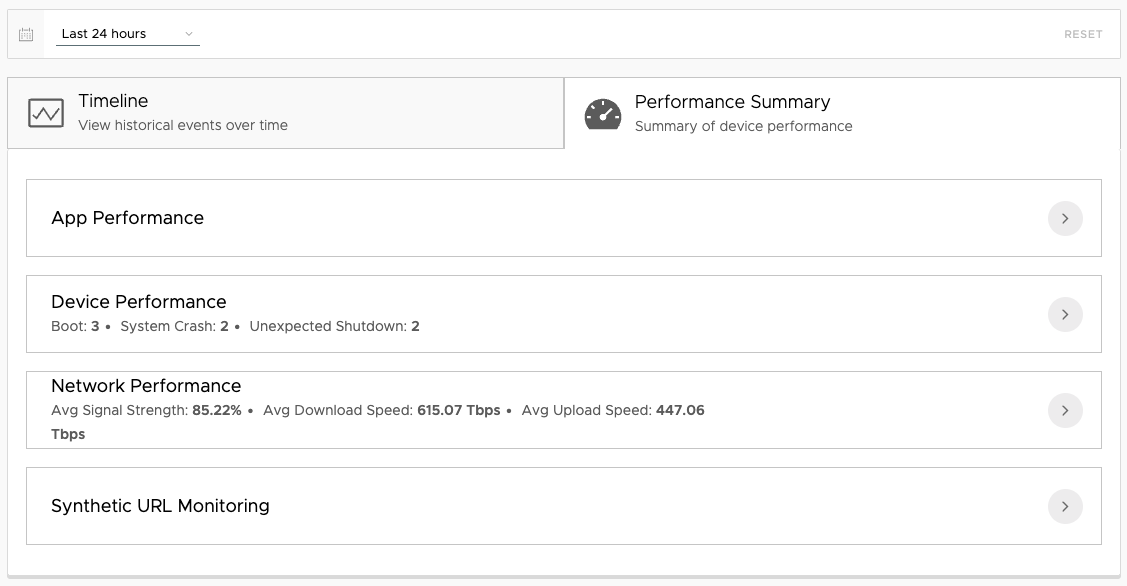Expand the Network Performance section heading
This screenshot has height=586, width=1127.
coord(146,386)
